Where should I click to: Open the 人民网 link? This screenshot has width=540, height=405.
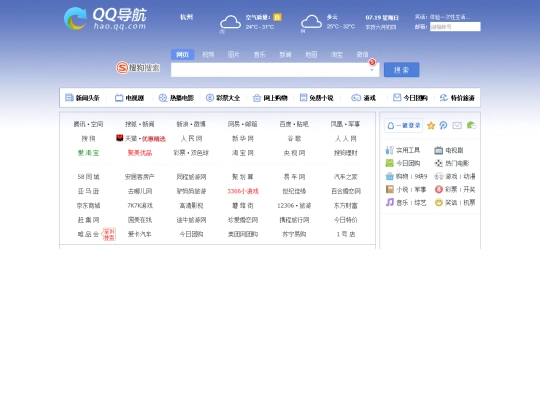point(191,138)
